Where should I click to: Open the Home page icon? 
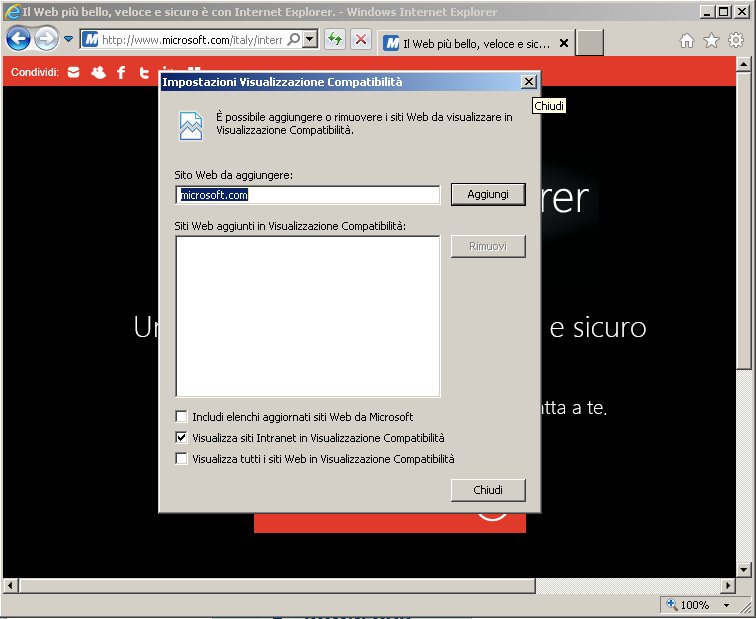(687, 41)
